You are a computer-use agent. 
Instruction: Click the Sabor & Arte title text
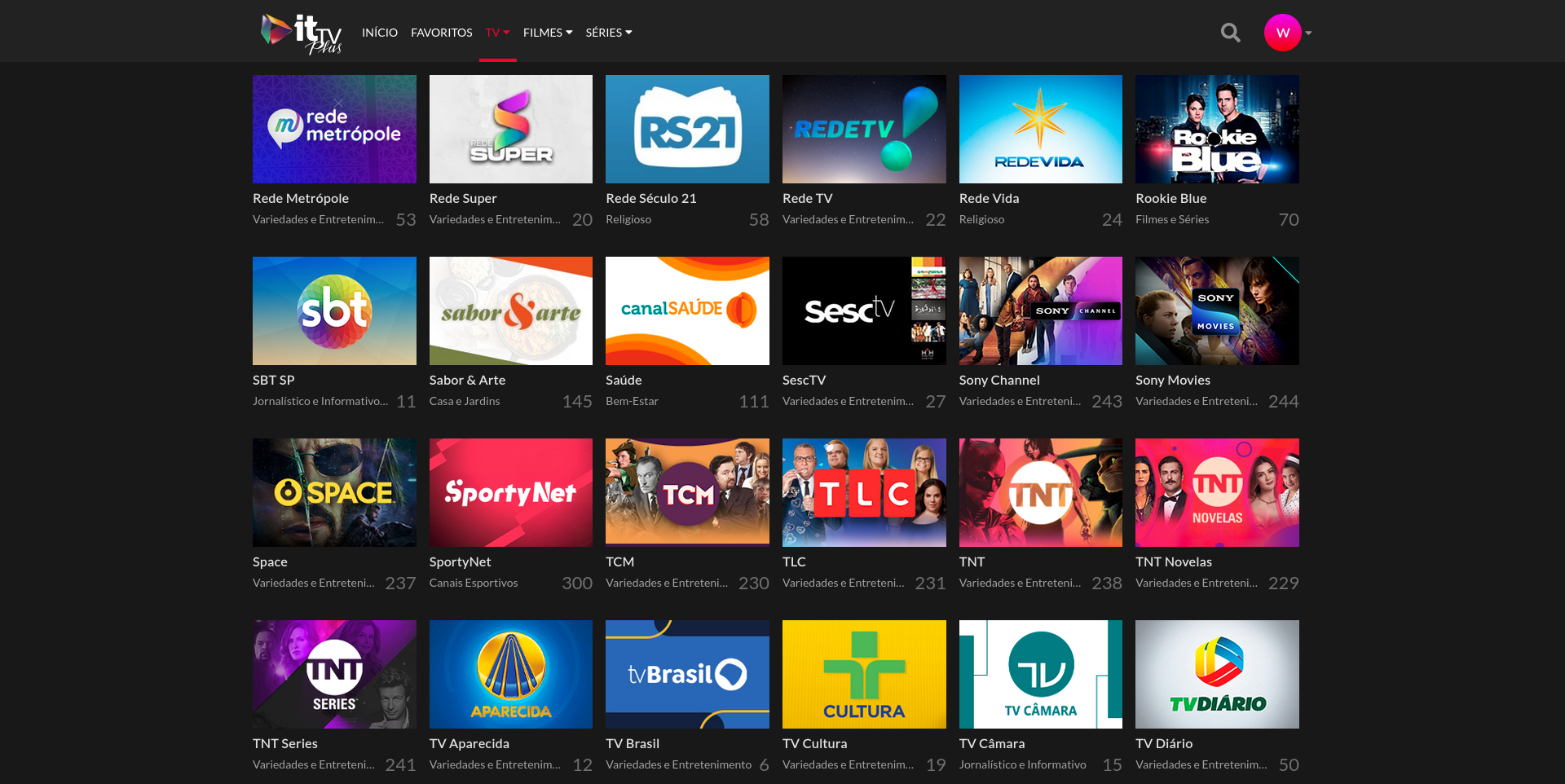468,380
